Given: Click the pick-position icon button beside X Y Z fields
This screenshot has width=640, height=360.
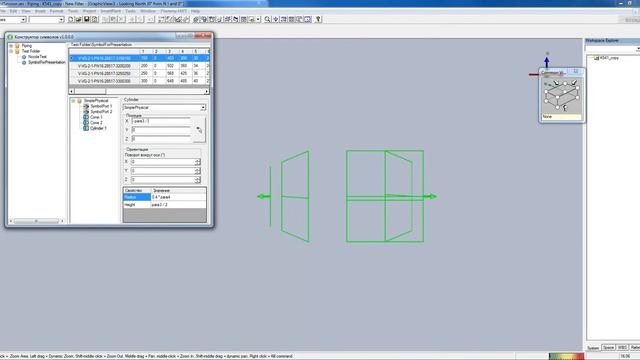Looking at the screenshot, I should pos(199,130).
